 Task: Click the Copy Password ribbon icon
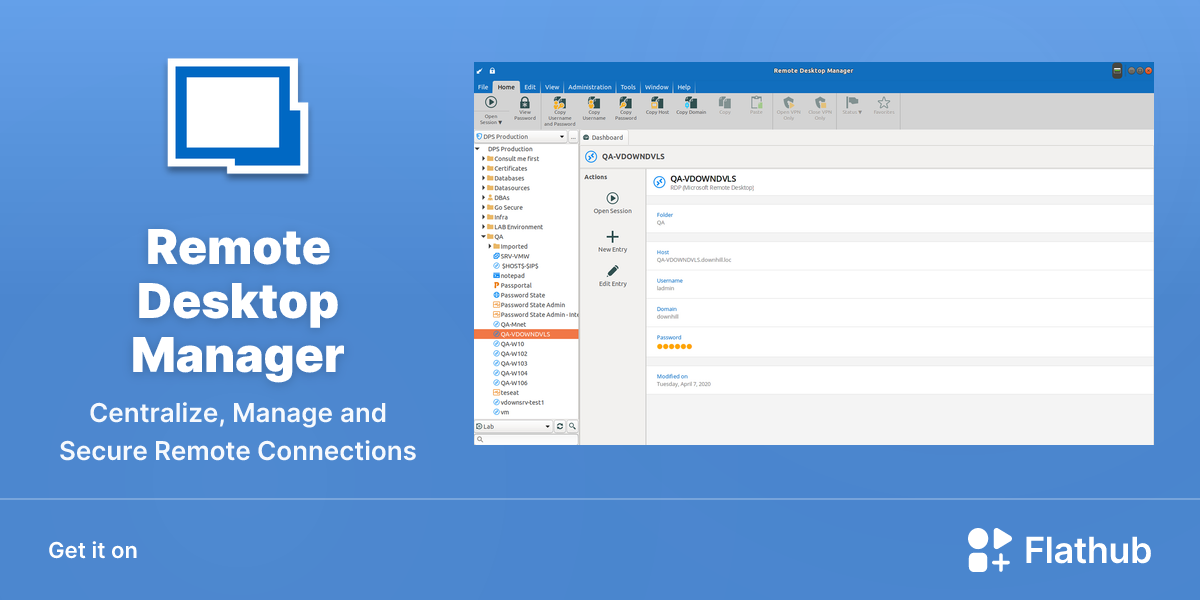click(625, 102)
